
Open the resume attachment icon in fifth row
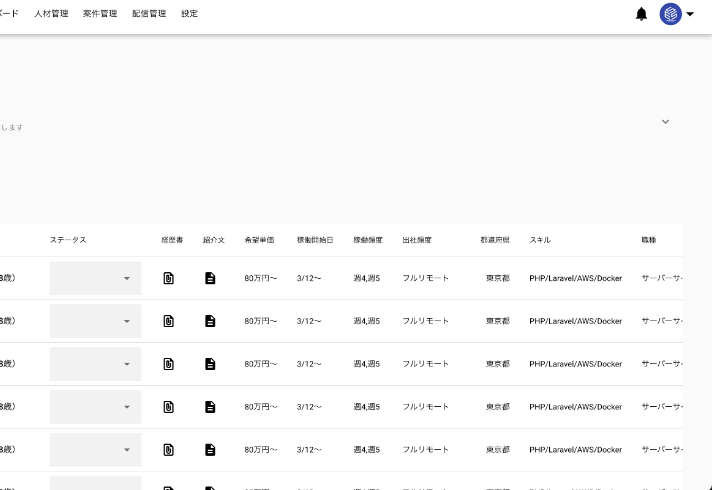click(x=168, y=450)
